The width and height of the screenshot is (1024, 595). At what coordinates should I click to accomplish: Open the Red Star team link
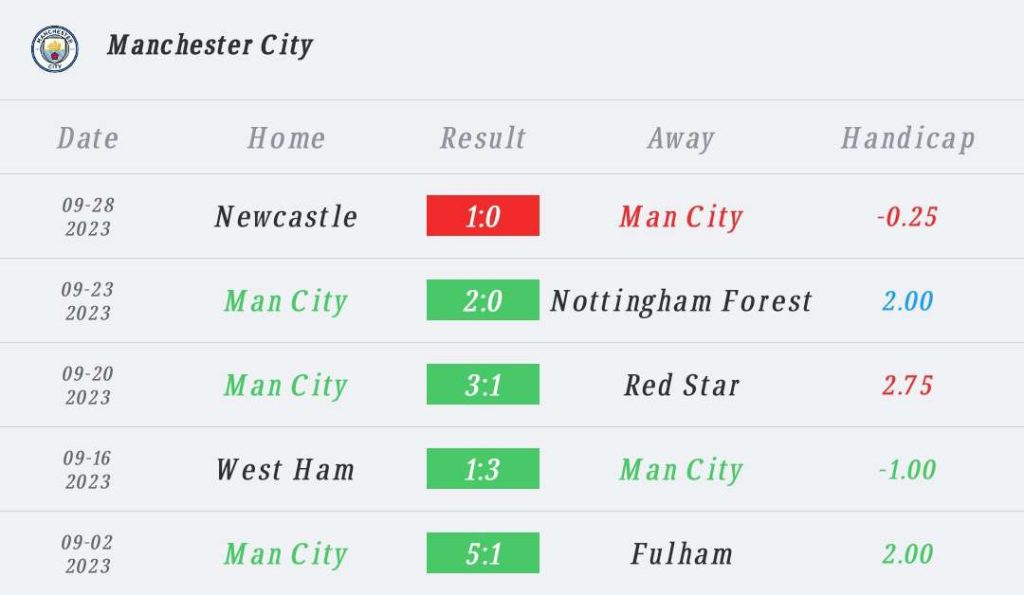[681, 385]
